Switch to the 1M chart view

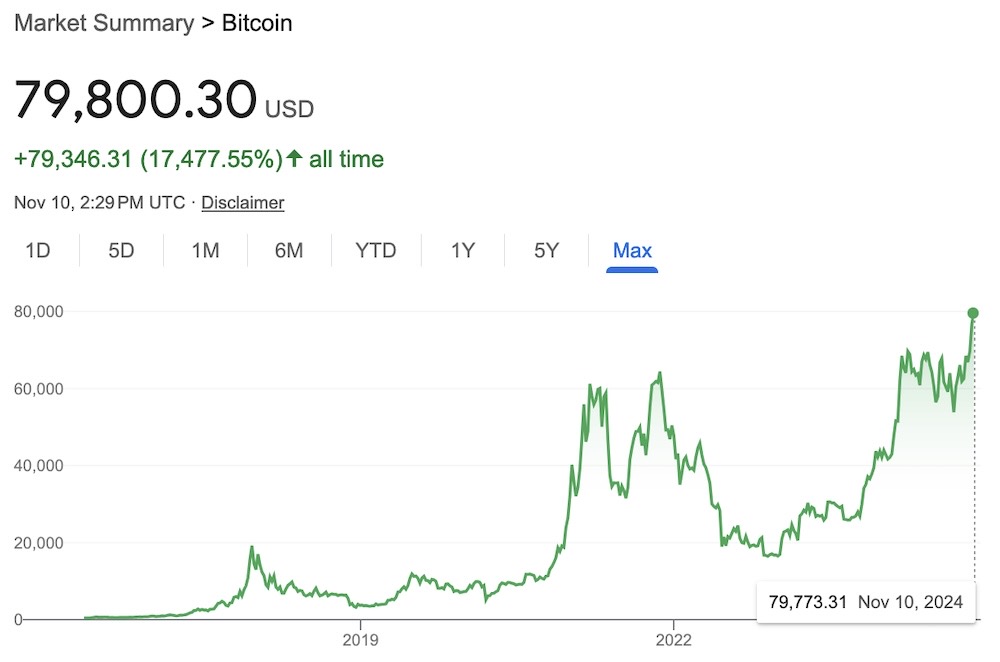[204, 251]
